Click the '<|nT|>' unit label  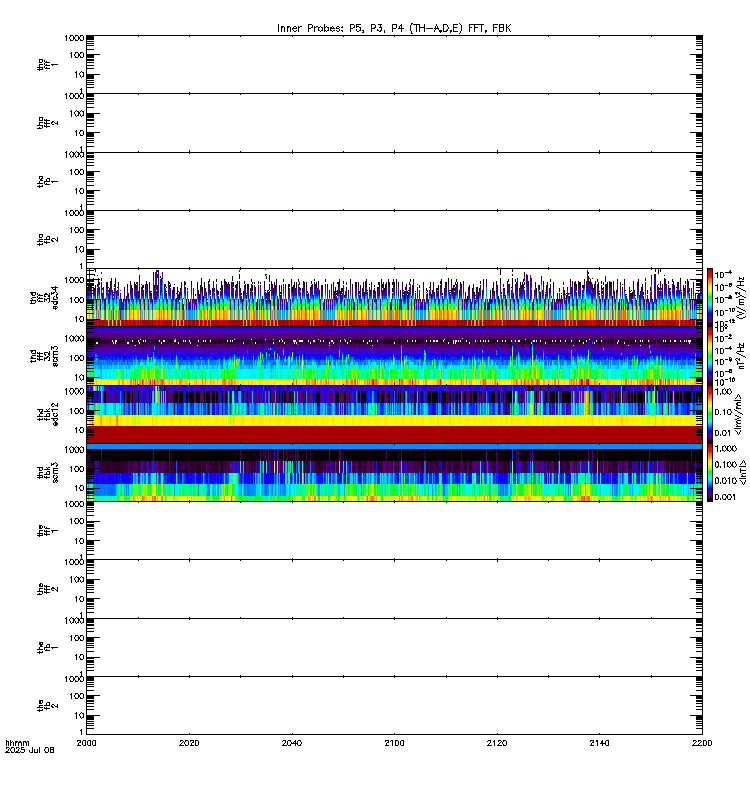coord(742,472)
